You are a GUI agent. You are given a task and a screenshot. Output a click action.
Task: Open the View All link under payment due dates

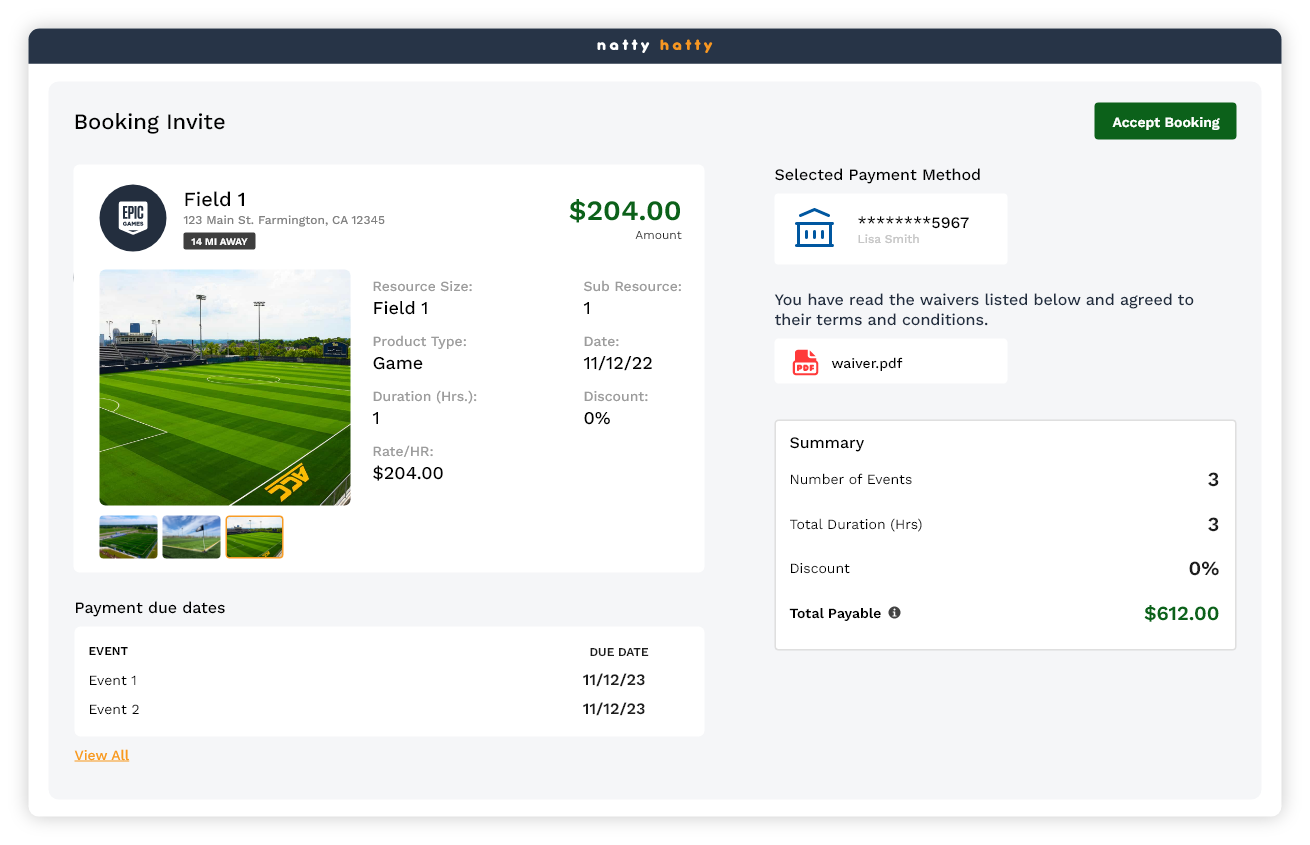click(x=101, y=754)
